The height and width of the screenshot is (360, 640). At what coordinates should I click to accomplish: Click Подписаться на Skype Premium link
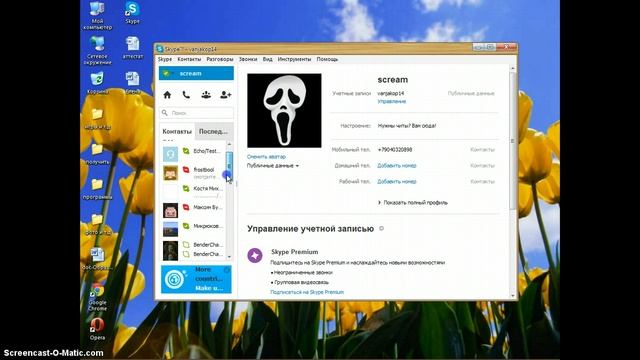[307, 292]
